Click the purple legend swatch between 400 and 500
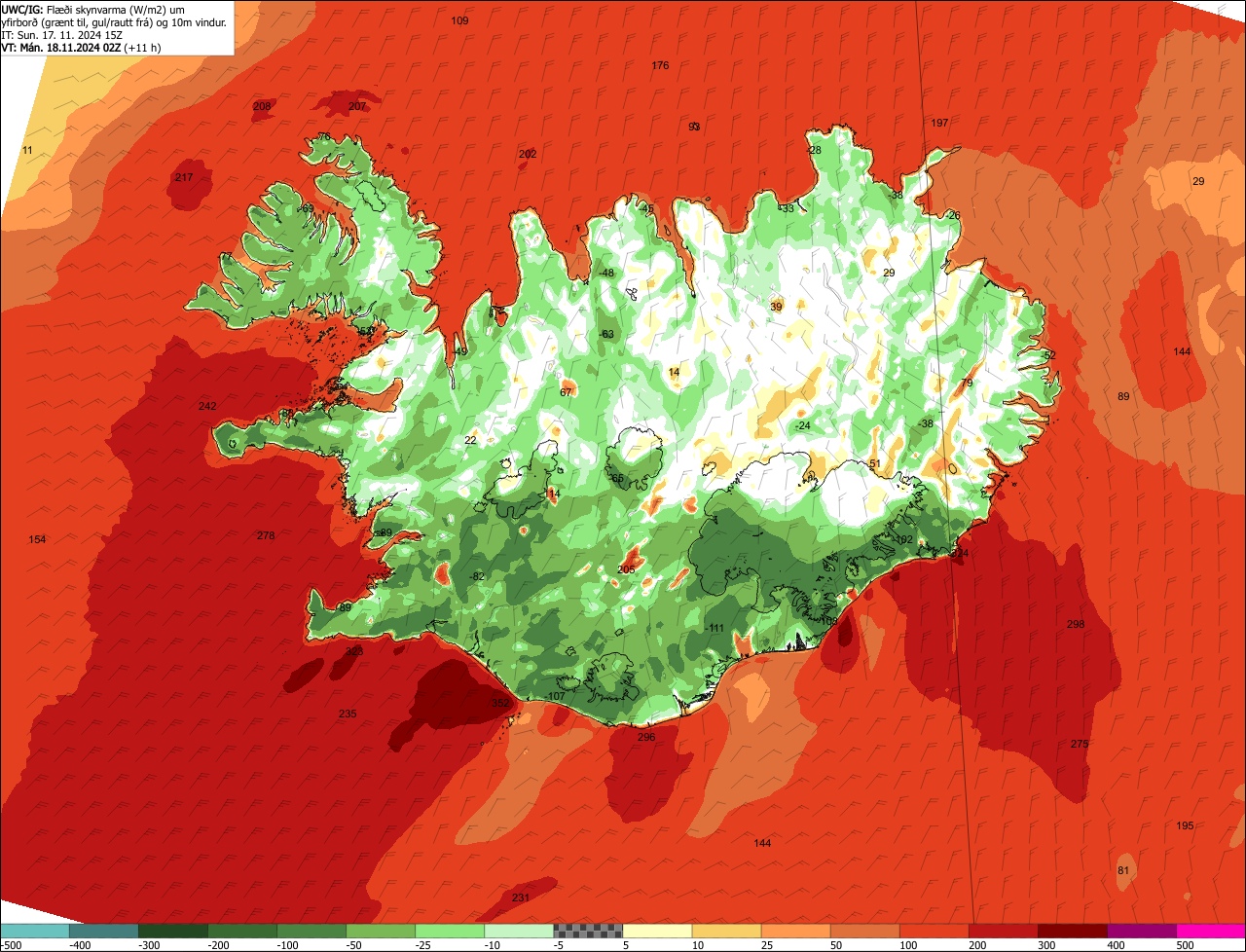The height and width of the screenshot is (952, 1246). (1141, 931)
